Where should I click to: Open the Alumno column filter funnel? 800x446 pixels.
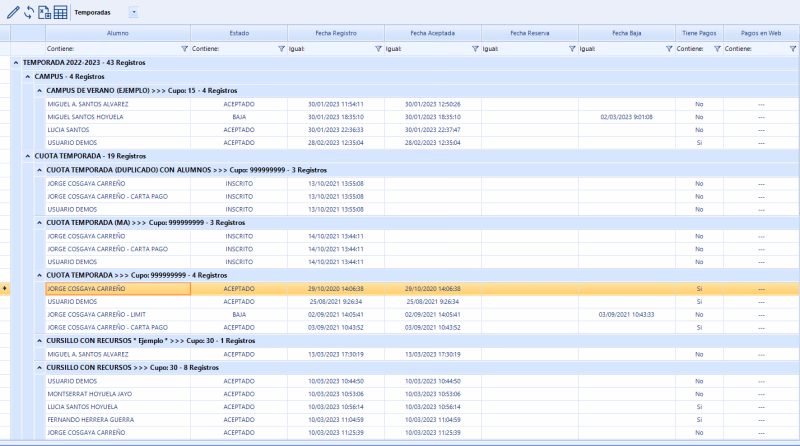point(183,48)
